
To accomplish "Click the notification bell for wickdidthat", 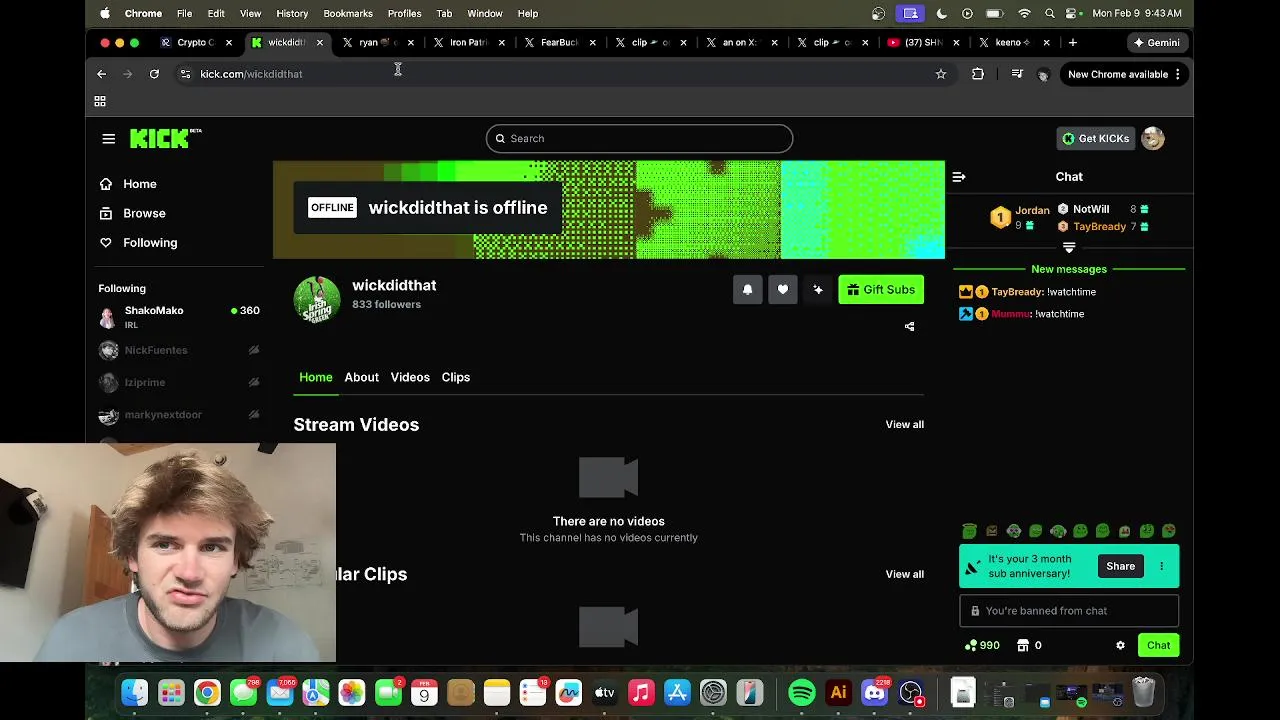I will 747,290.
